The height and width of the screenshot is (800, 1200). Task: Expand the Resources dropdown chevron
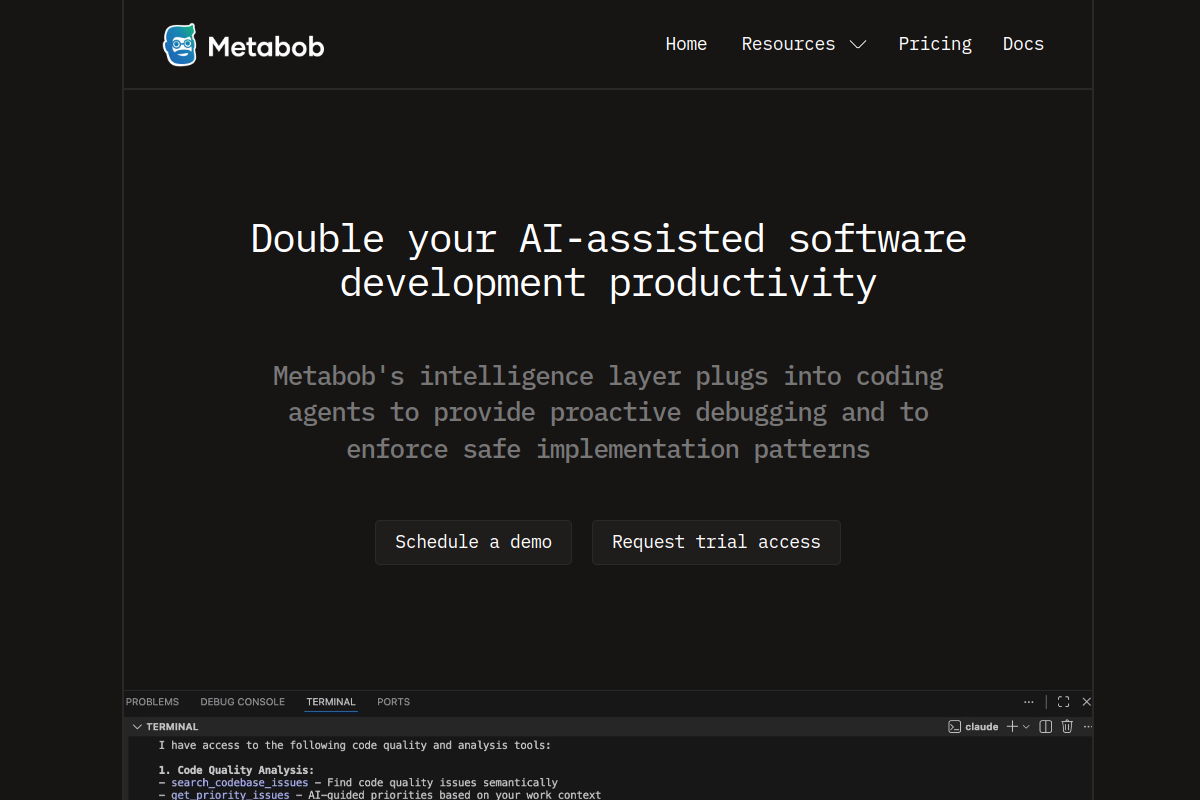(x=857, y=44)
